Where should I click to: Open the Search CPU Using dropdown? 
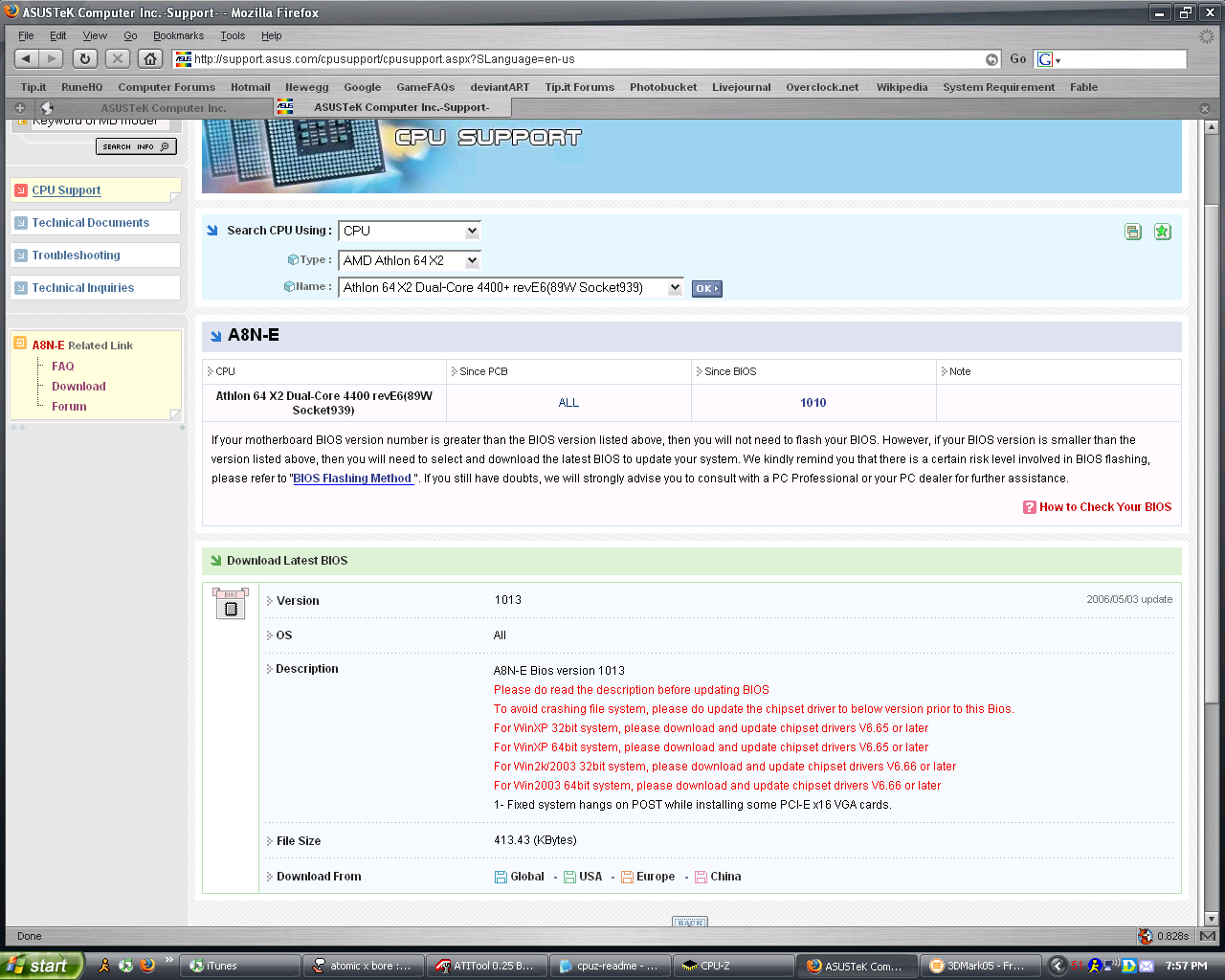409,231
